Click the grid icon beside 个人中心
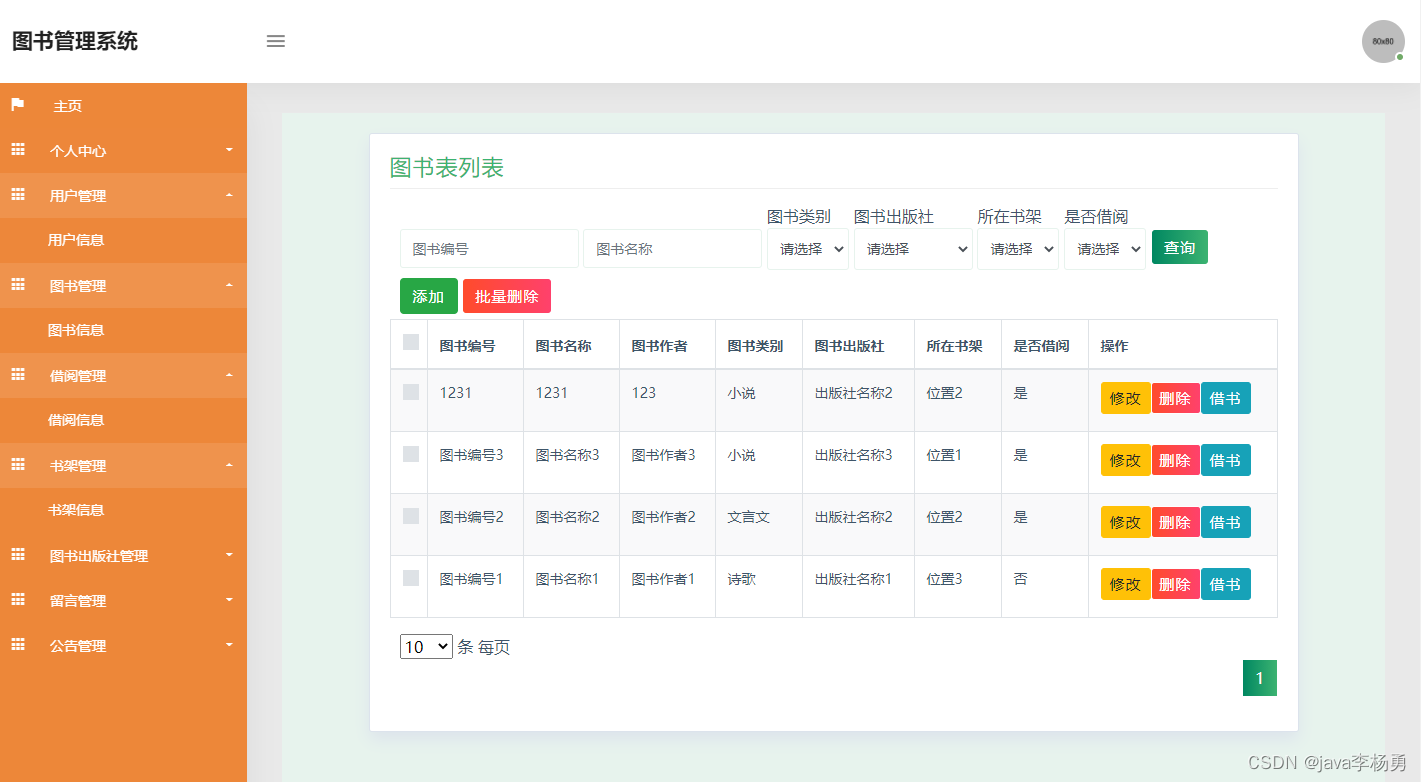The image size is (1421, 782). pyautogui.click(x=17, y=150)
